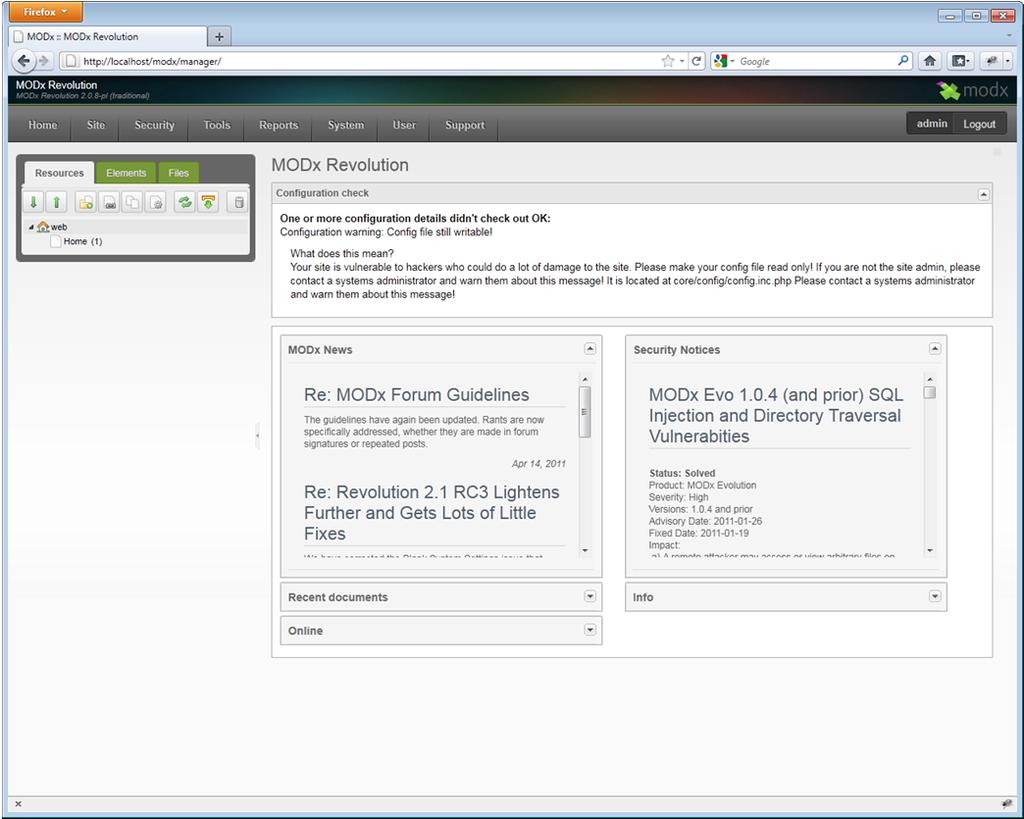1024x819 pixels.
Task: Select the web context tree label
Action: [59, 227]
